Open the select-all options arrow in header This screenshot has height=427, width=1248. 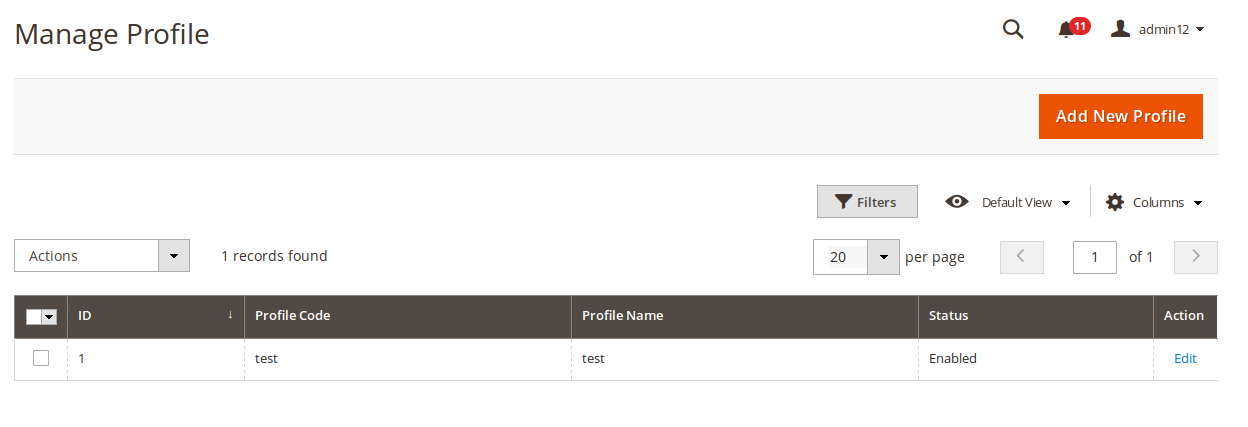click(49, 316)
